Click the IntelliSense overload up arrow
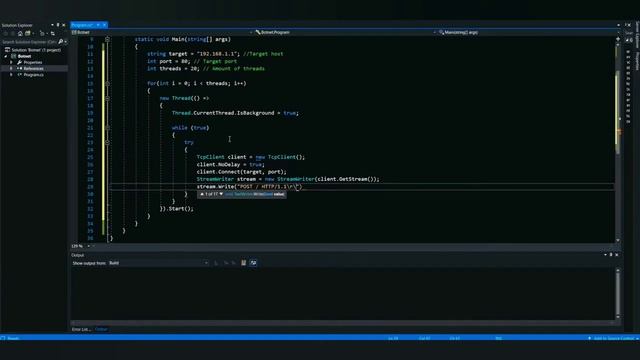Image resolution: width=640 pixels, height=360 pixels. tap(202, 194)
